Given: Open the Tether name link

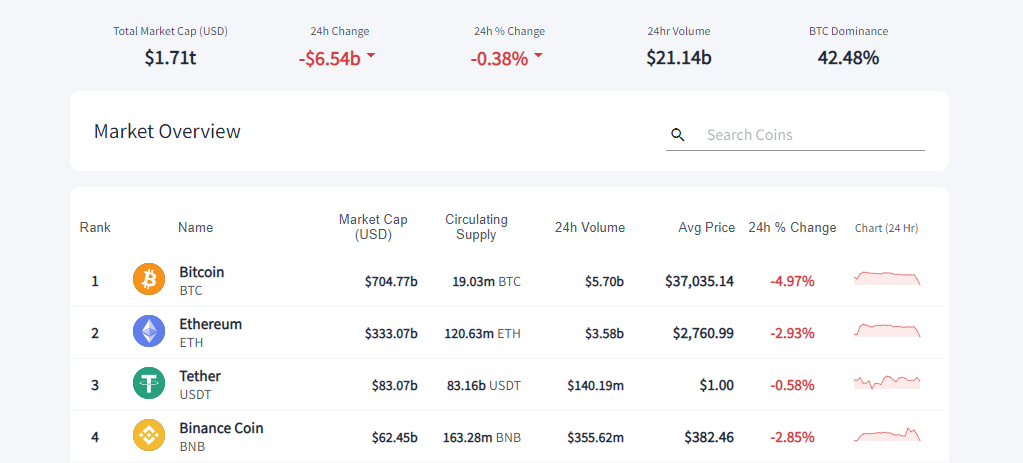Looking at the screenshot, I should coord(200,376).
